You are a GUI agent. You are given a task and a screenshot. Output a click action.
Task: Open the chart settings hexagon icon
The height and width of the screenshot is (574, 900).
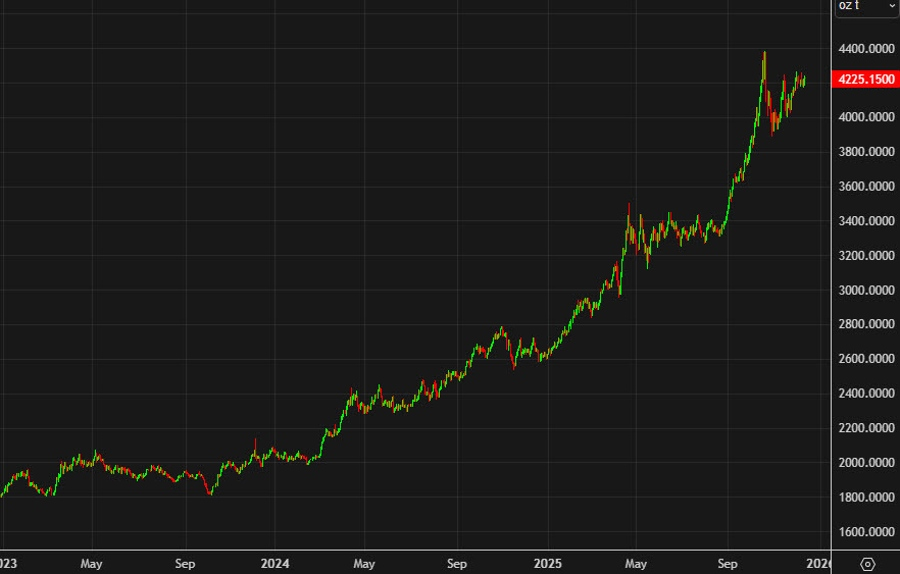click(867, 563)
